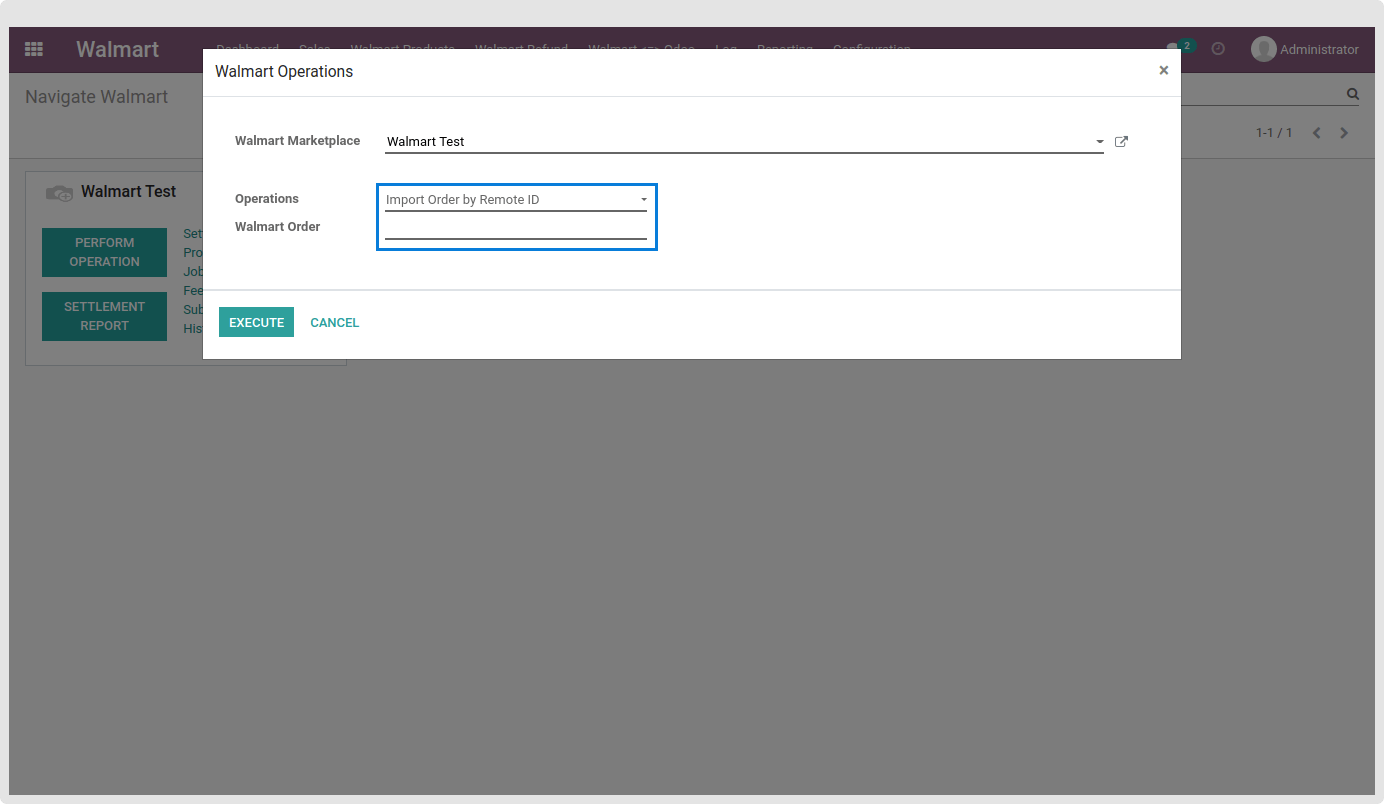Click the Walmart Order field label
This screenshot has width=1384, height=804.
pyautogui.click(x=278, y=227)
